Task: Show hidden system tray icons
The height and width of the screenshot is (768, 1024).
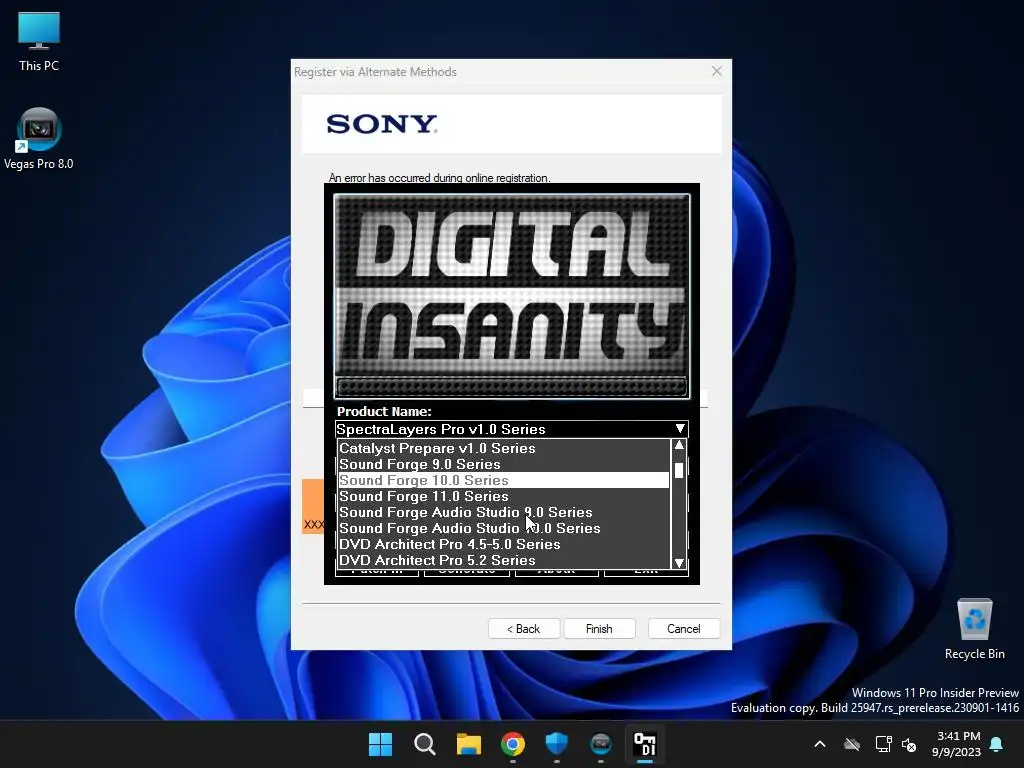Action: tap(820, 744)
